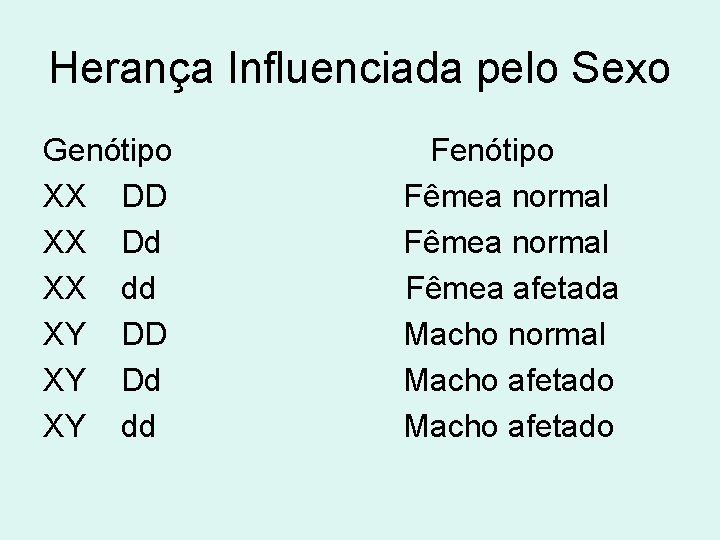
Task: Select the 'XX' text in first row
Action: point(64,197)
